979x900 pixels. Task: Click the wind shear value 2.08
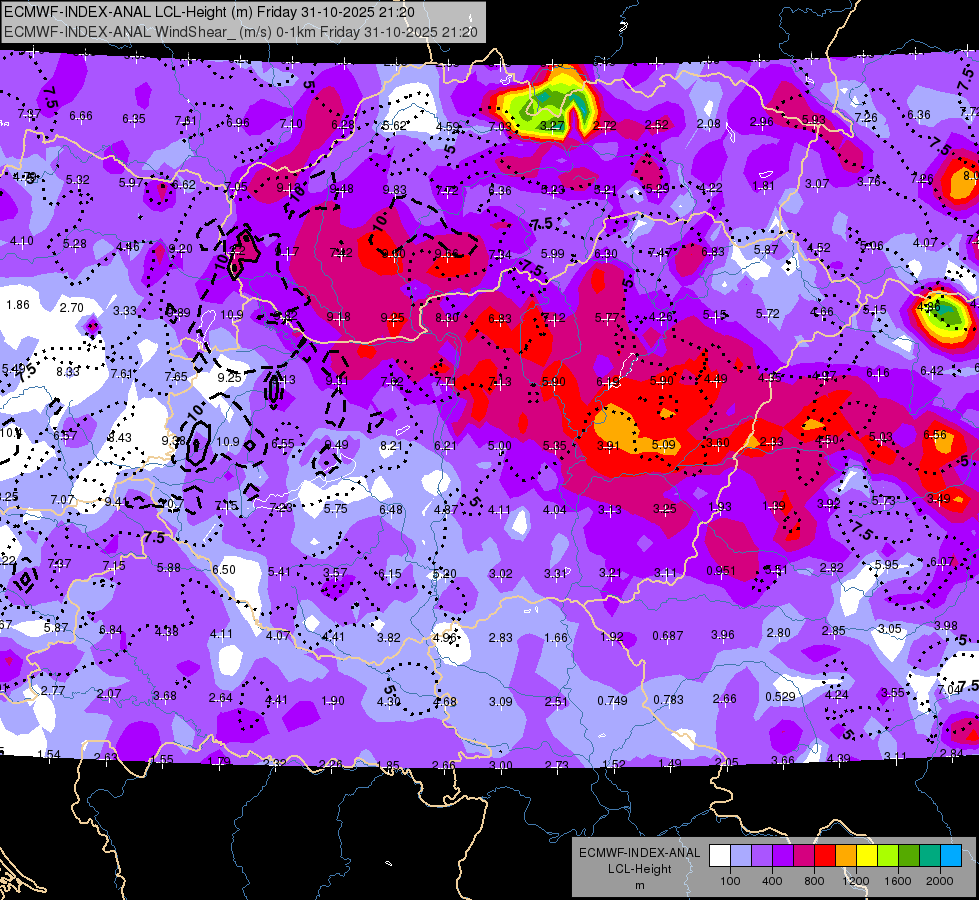point(709,124)
